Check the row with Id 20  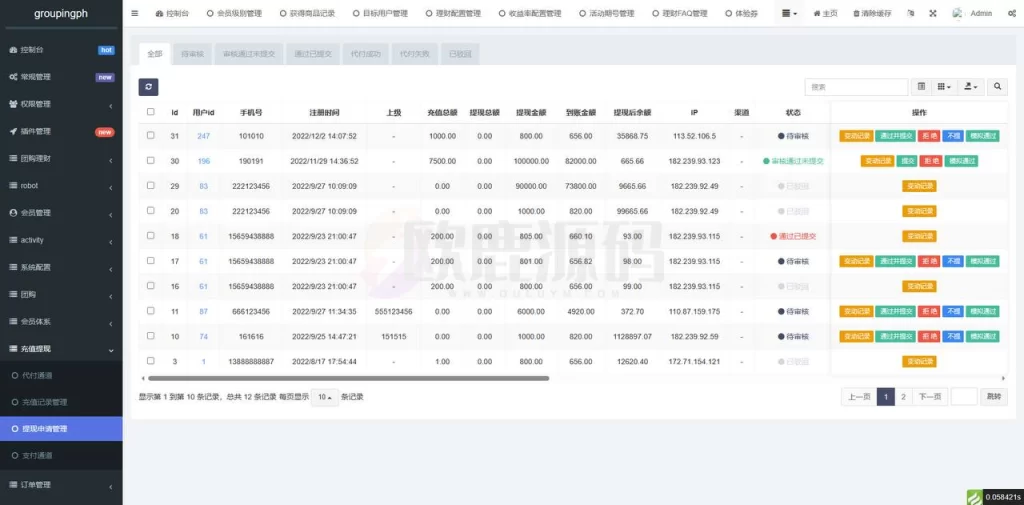(151, 210)
